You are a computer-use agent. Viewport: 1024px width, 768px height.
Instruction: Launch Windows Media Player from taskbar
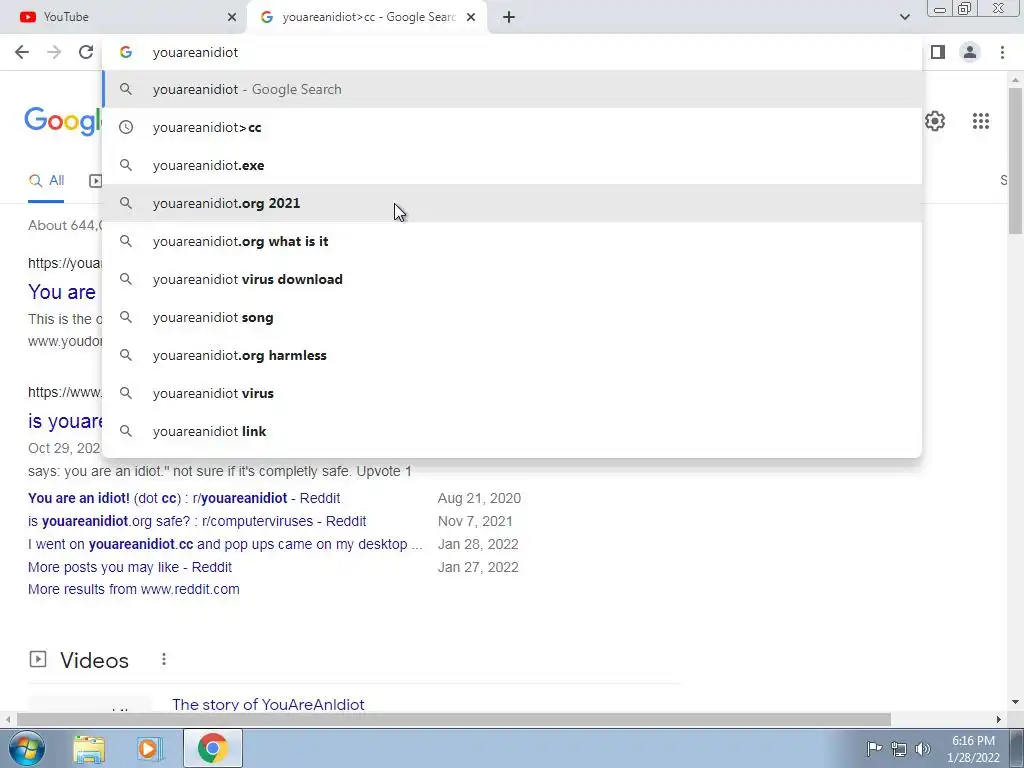(x=150, y=748)
